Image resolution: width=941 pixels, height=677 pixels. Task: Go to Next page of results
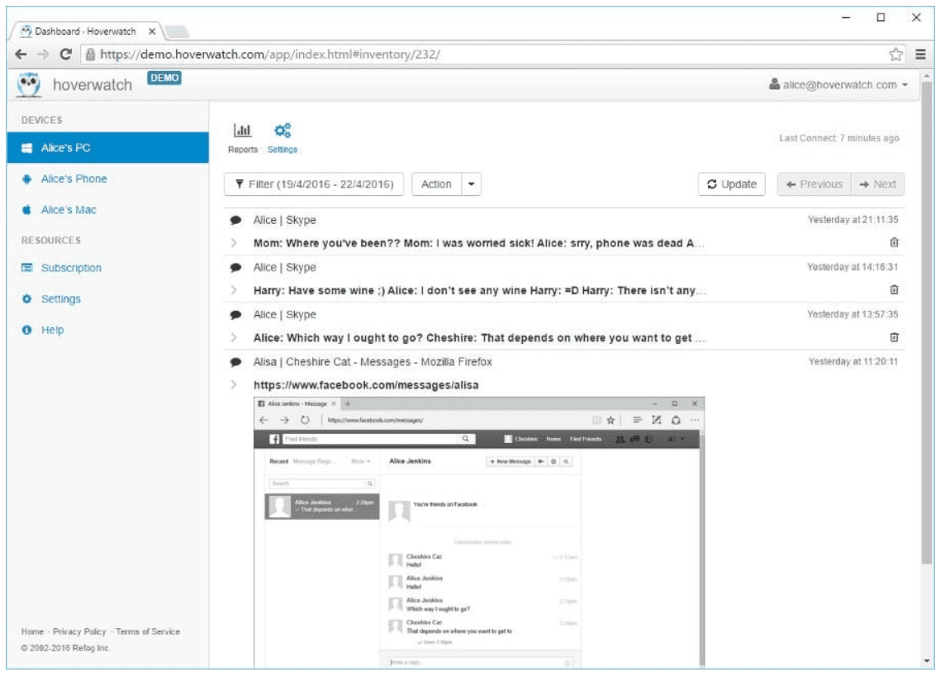tap(878, 184)
